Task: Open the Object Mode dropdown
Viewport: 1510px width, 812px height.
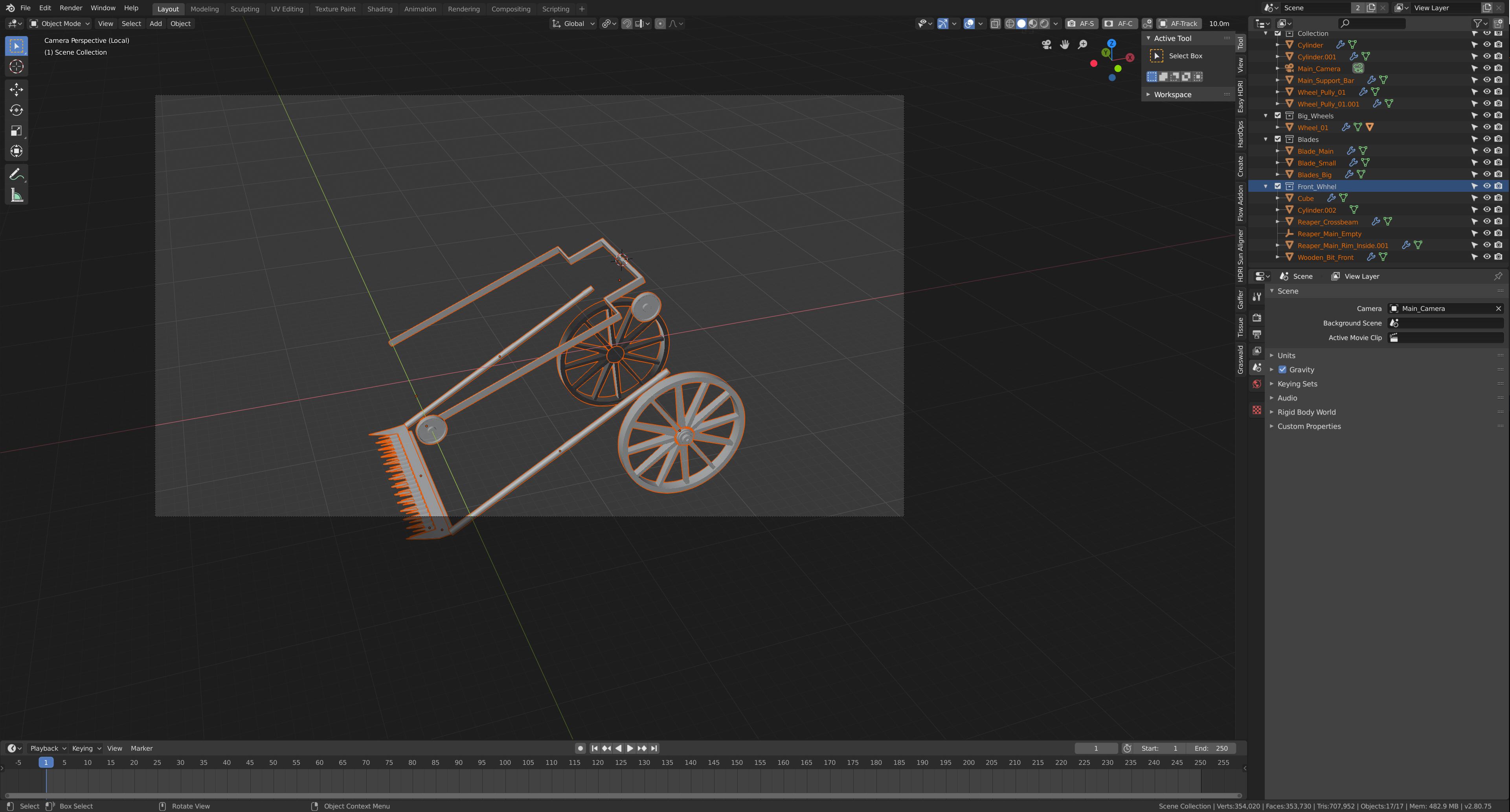Action: [x=60, y=24]
